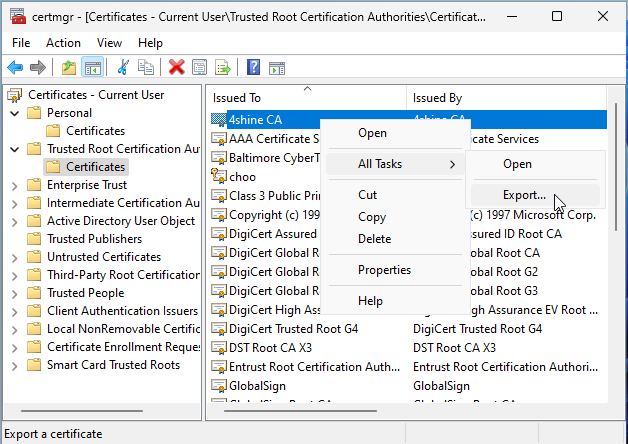Click the blue Help toolbar icon
Image resolution: width=628 pixels, height=444 pixels.
(x=253, y=67)
